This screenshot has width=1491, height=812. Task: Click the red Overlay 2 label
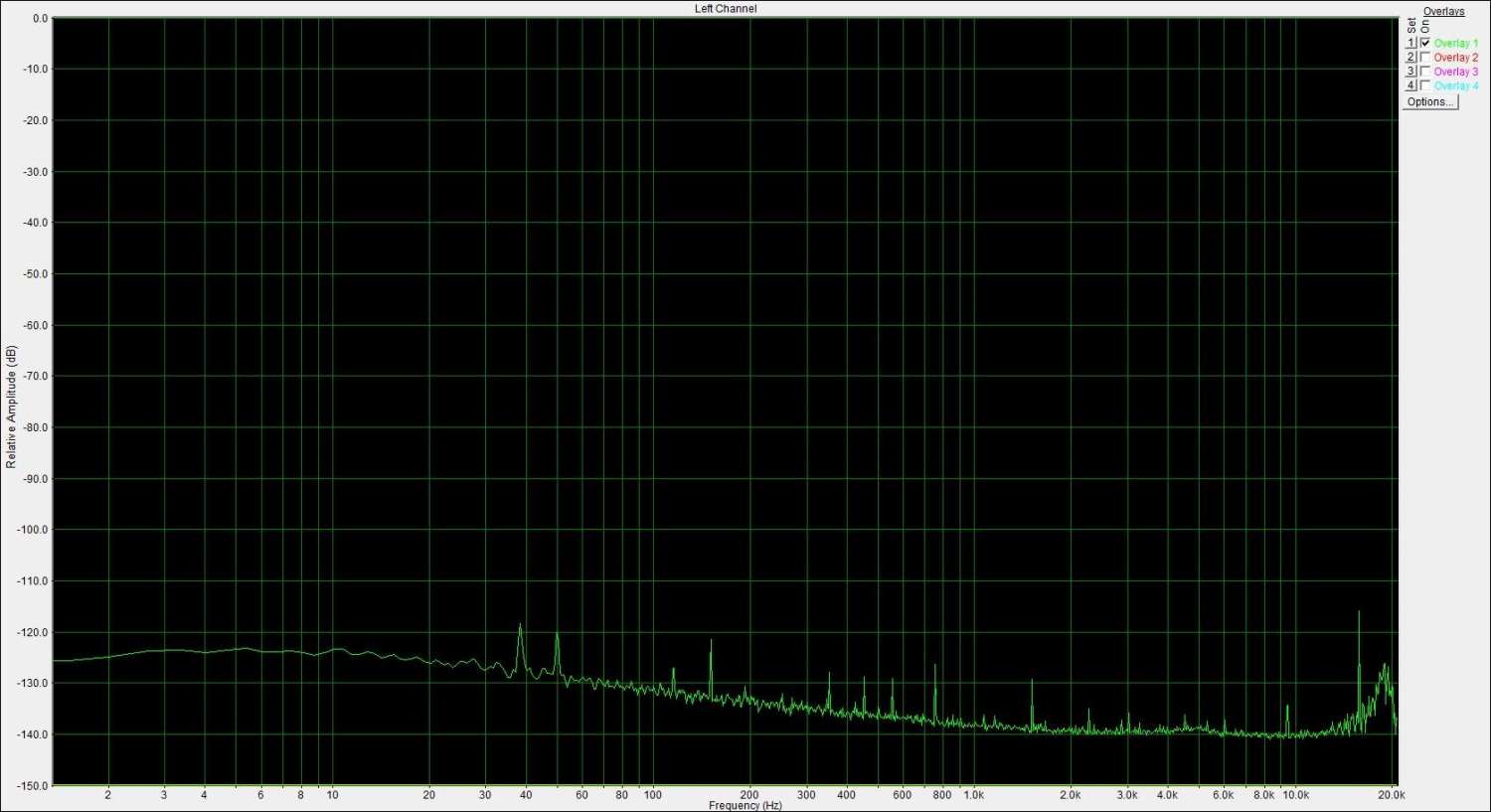coord(1456,58)
